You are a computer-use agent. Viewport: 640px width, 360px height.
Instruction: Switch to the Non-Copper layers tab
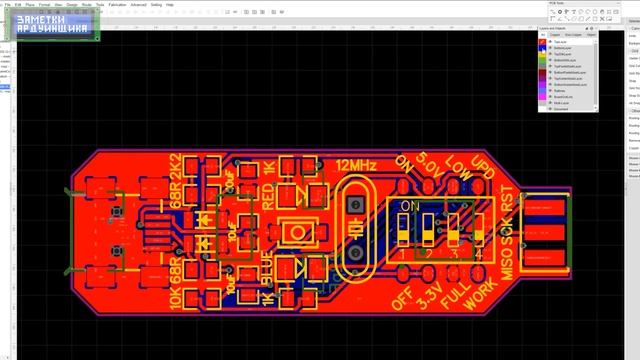[573, 35]
